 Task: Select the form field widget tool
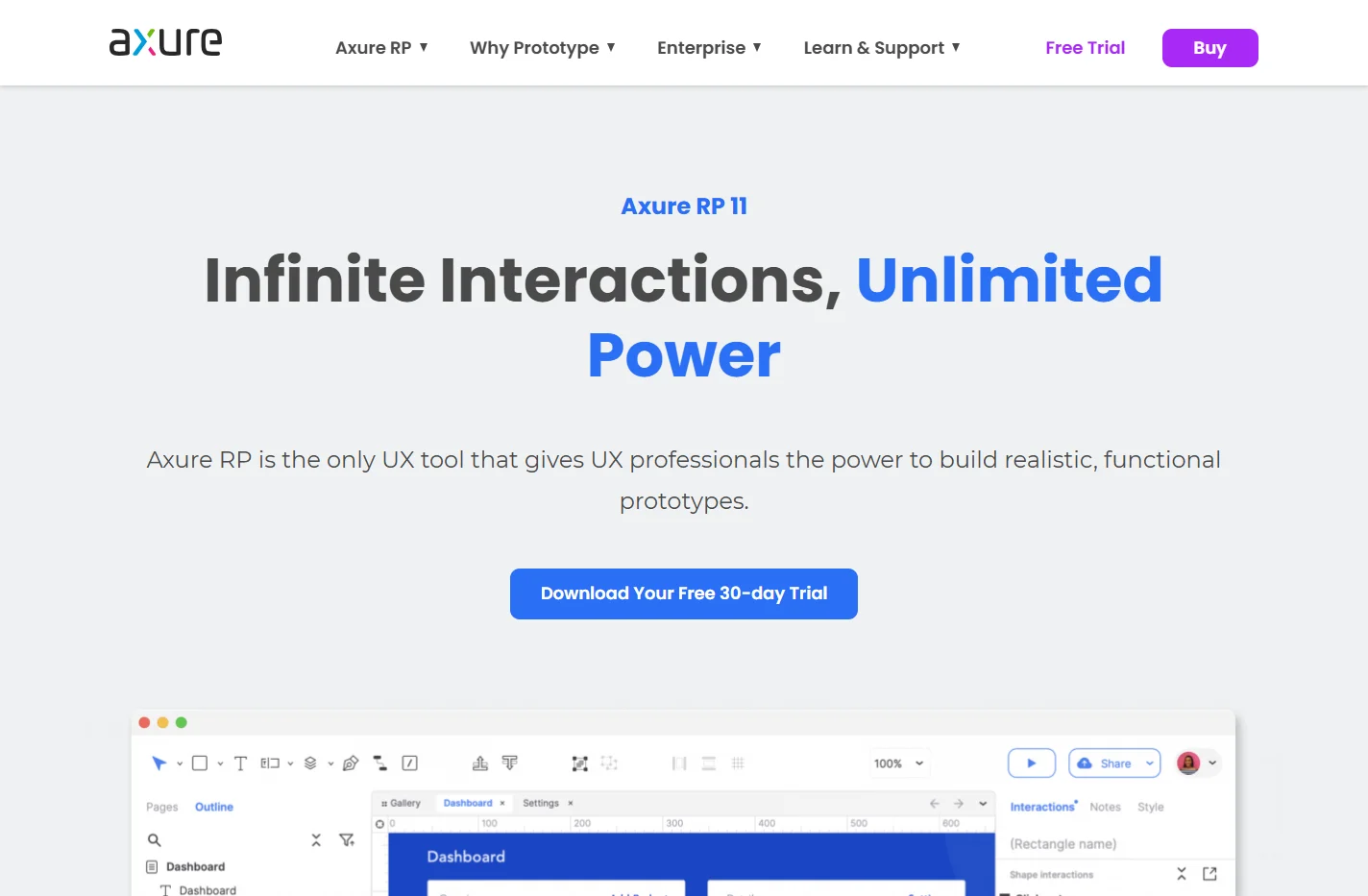click(270, 763)
